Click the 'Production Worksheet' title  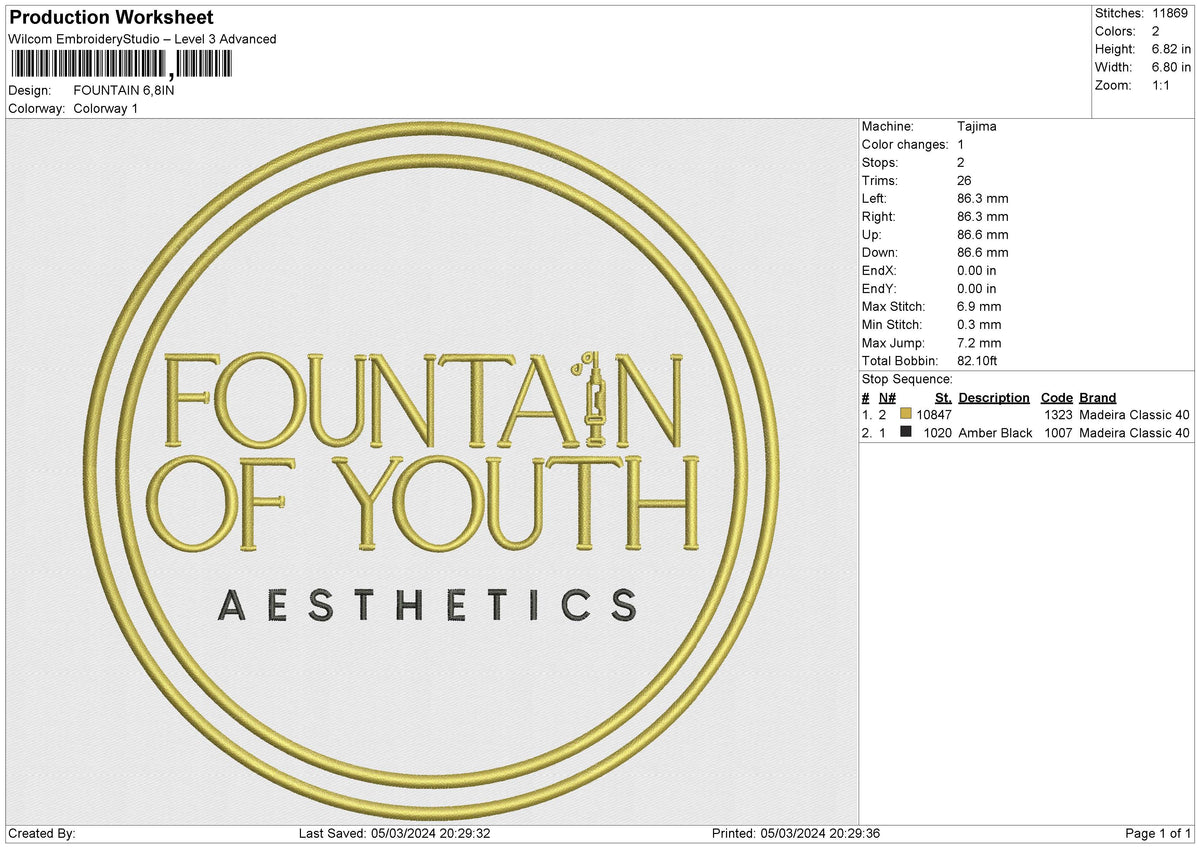[x=110, y=18]
